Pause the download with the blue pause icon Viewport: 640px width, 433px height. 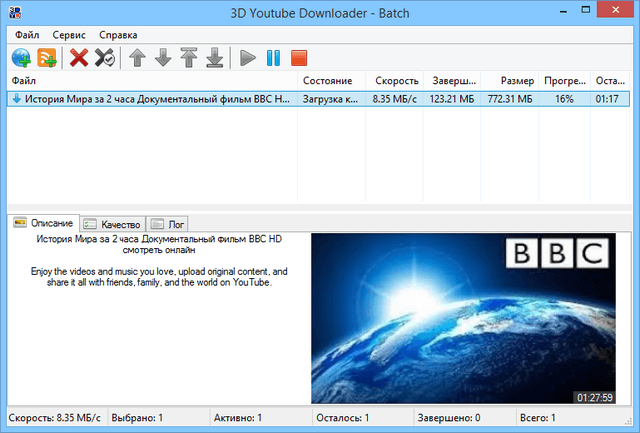pos(273,58)
